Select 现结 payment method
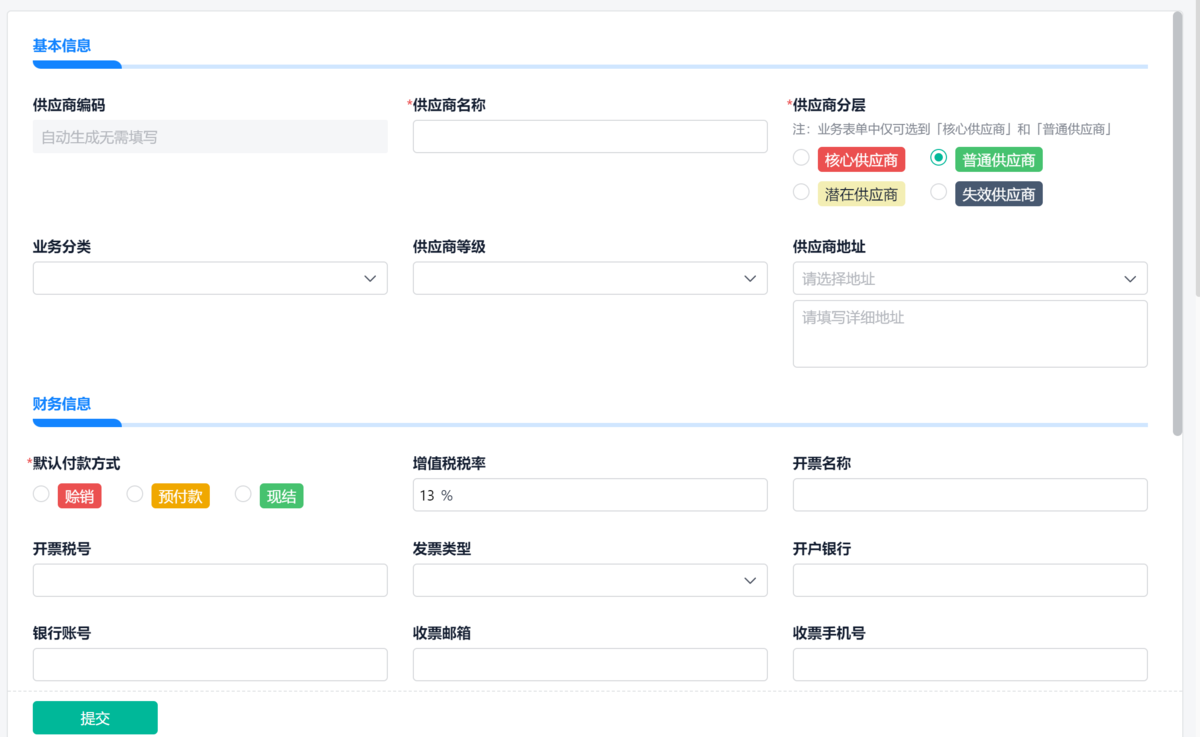This screenshot has width=1200, height=737. [x=243, y=494]
